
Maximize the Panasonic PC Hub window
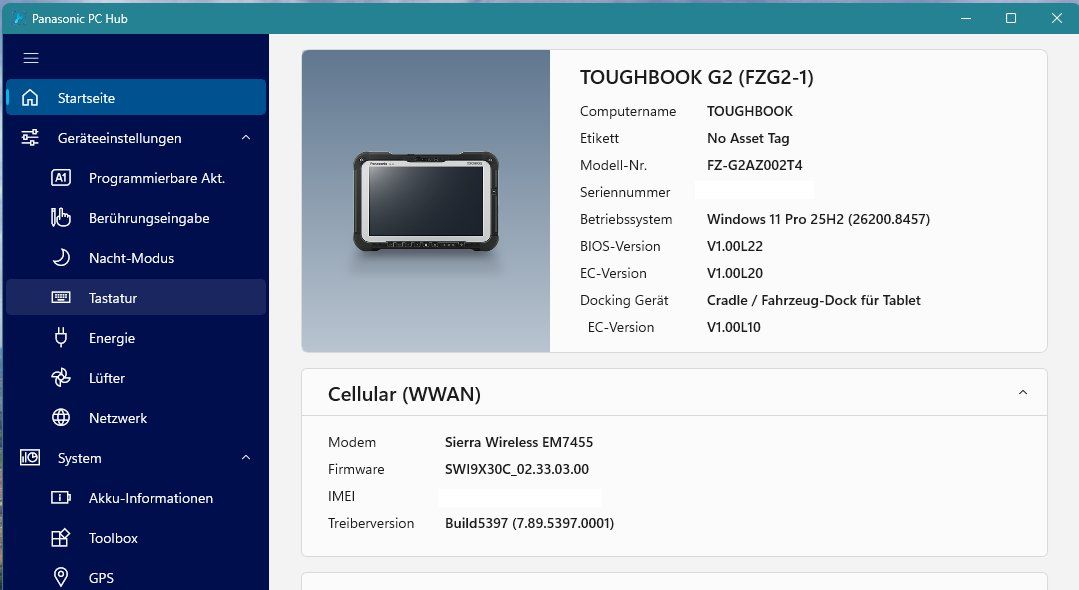tap(1011, 18)
